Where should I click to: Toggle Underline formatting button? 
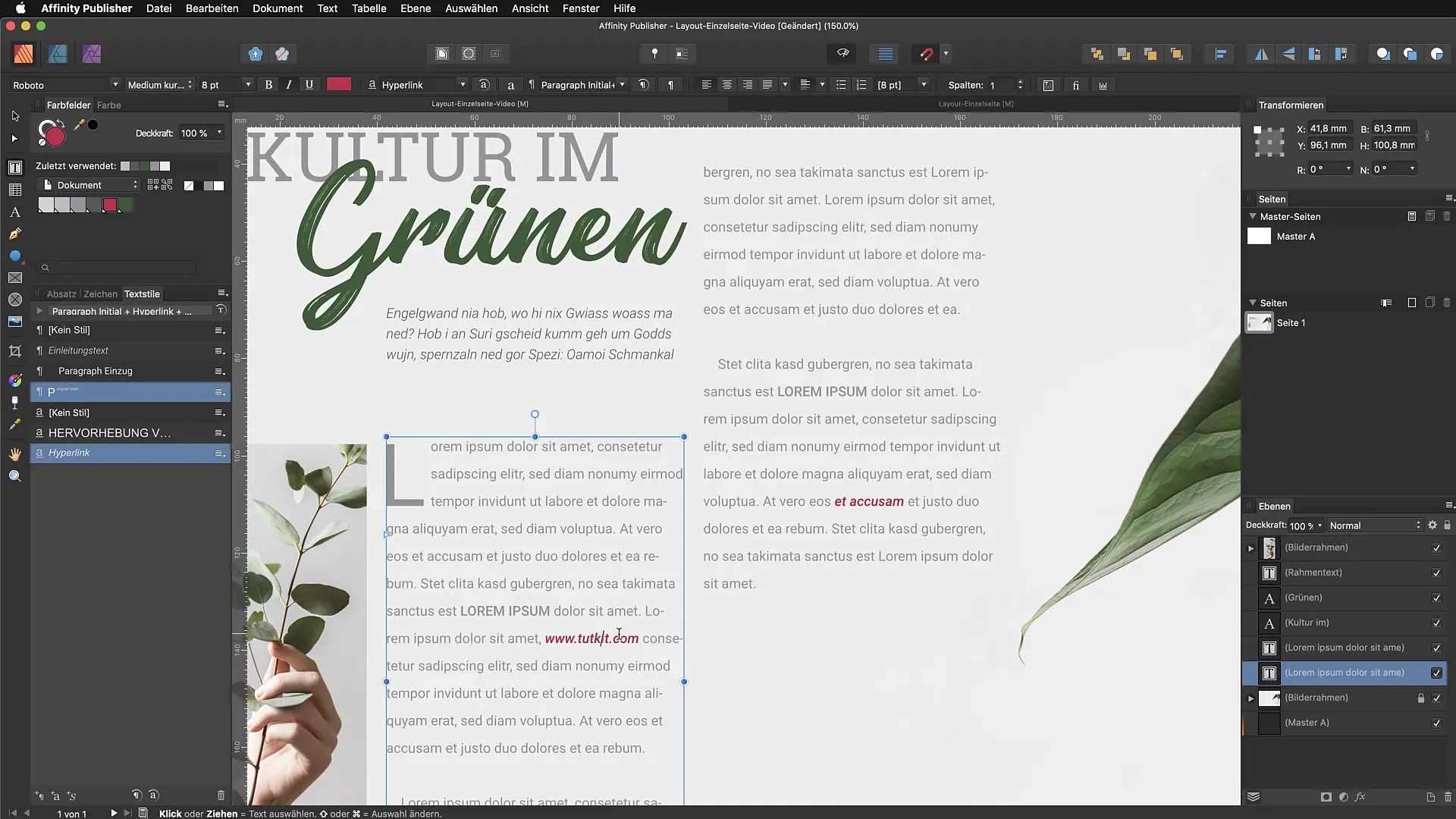(x=309, y=85)
